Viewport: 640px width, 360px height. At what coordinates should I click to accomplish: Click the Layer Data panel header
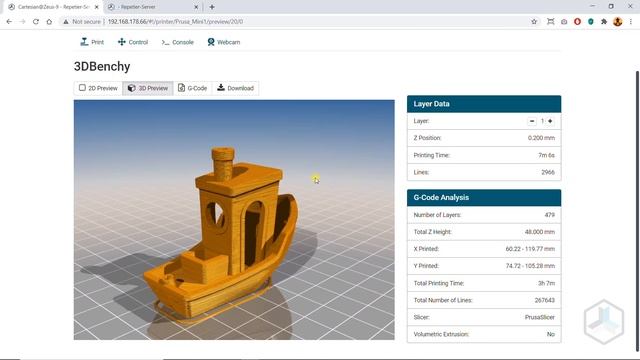tap(484, 104)
